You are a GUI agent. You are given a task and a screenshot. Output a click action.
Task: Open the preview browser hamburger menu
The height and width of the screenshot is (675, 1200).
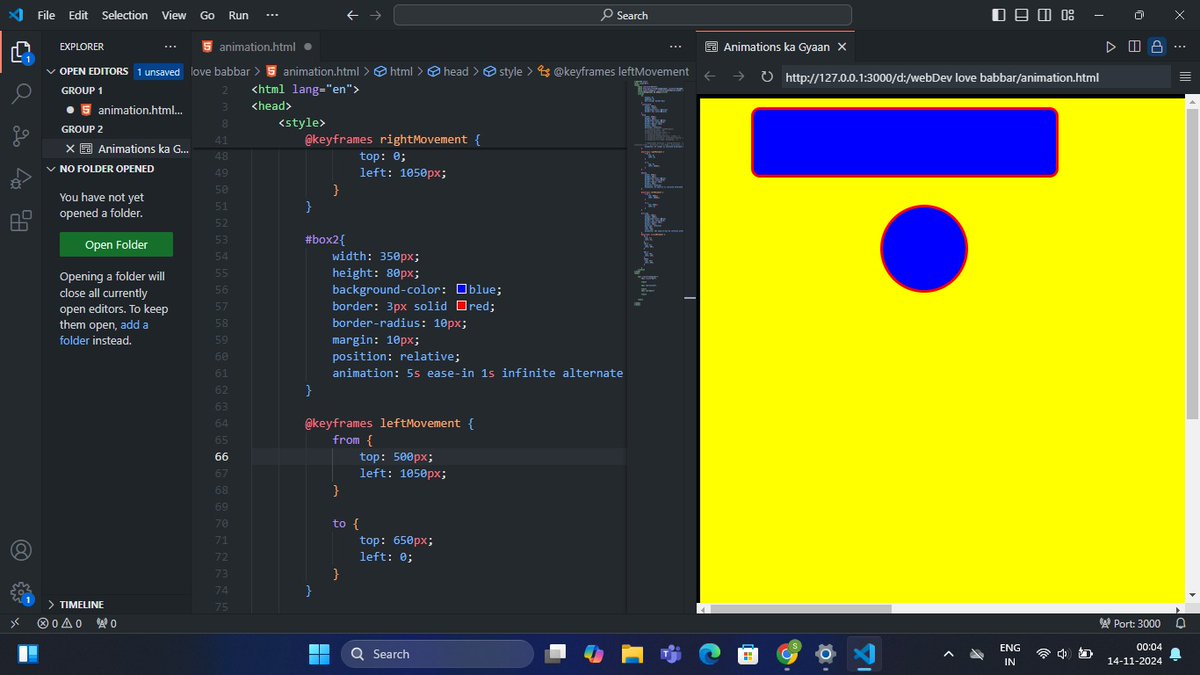tap(1185, 77)
